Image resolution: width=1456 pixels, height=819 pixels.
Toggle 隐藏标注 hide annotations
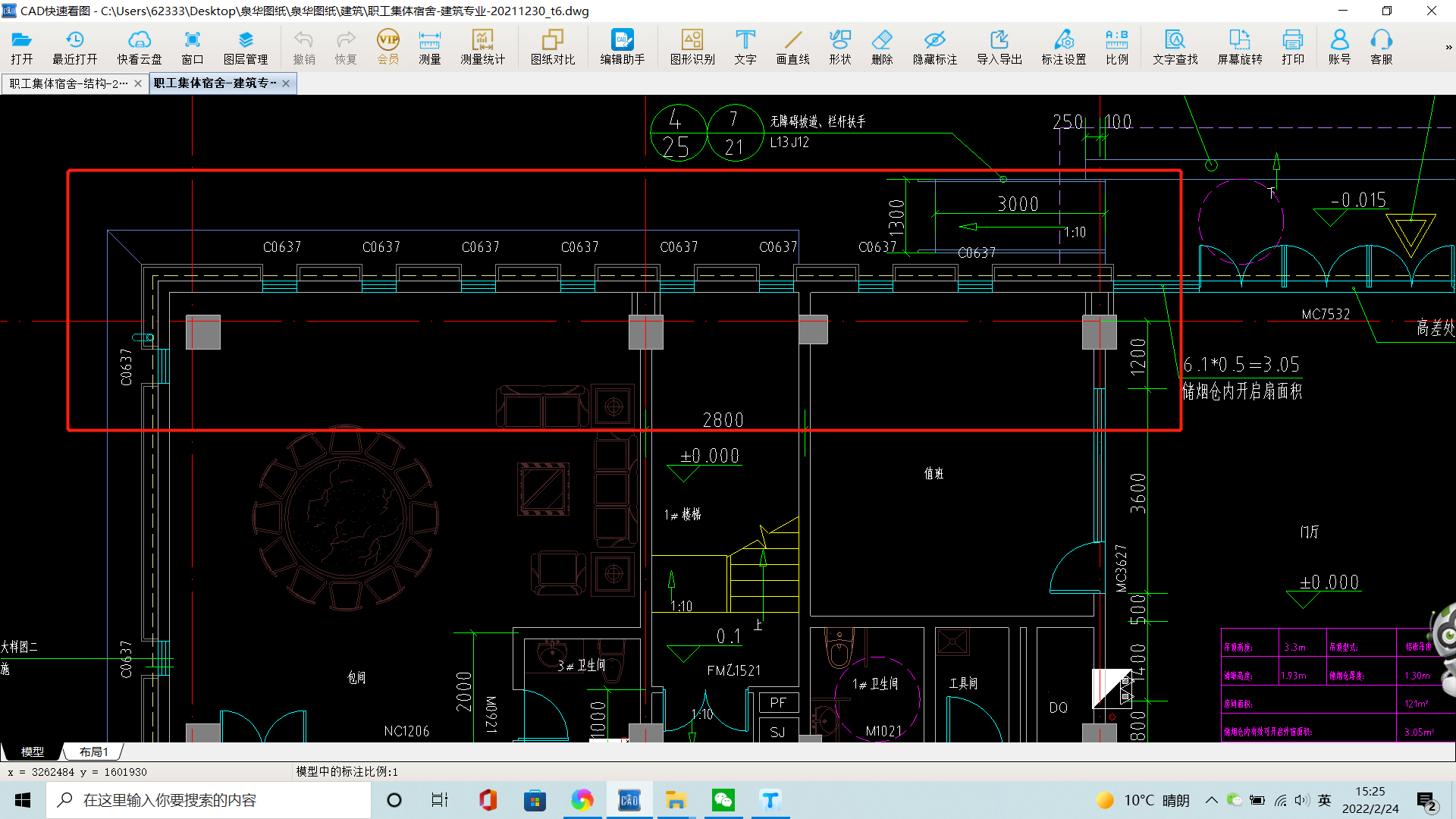[x=935, y=47]
